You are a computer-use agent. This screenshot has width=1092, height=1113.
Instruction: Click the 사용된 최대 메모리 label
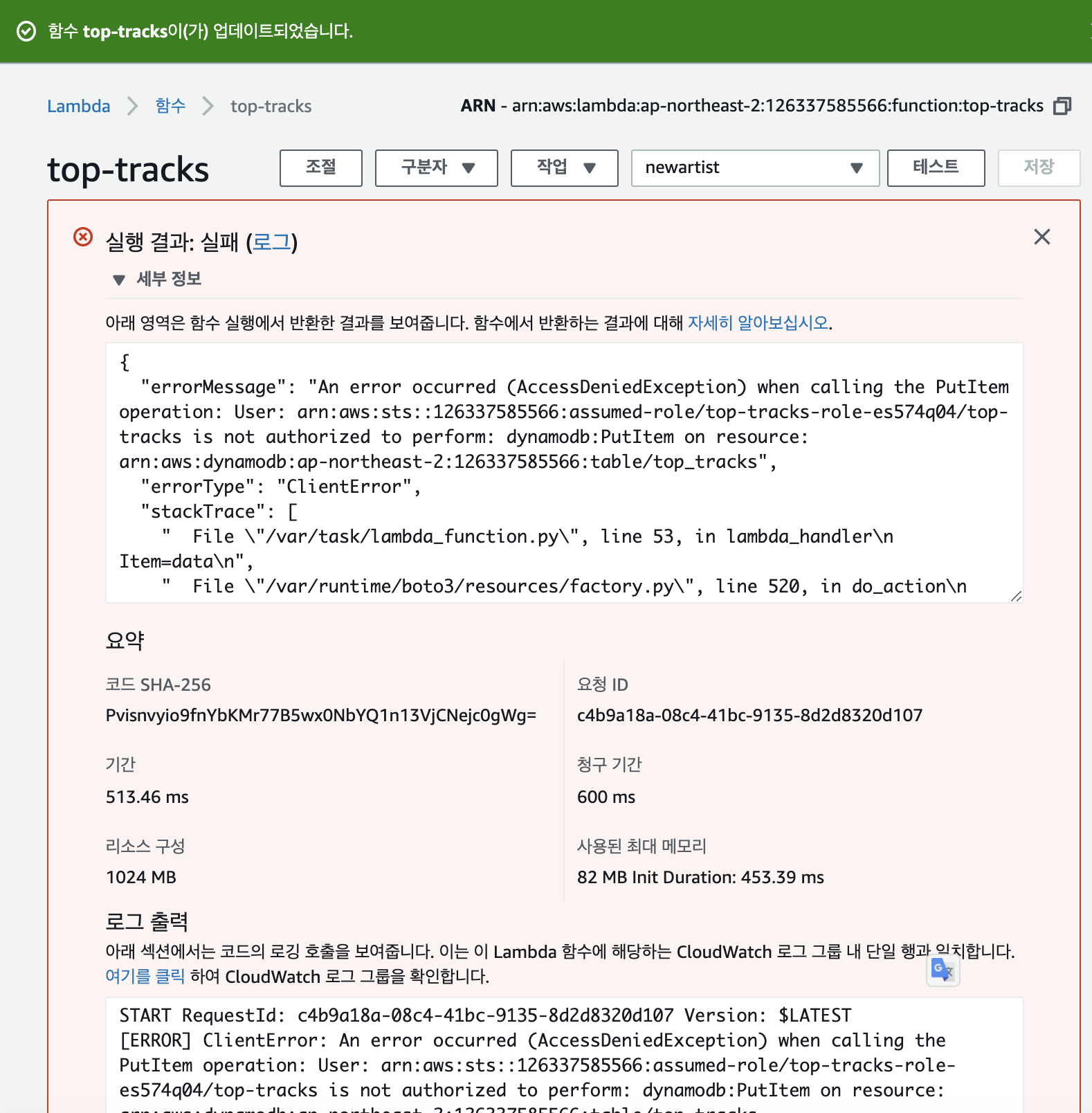[642, 847]
